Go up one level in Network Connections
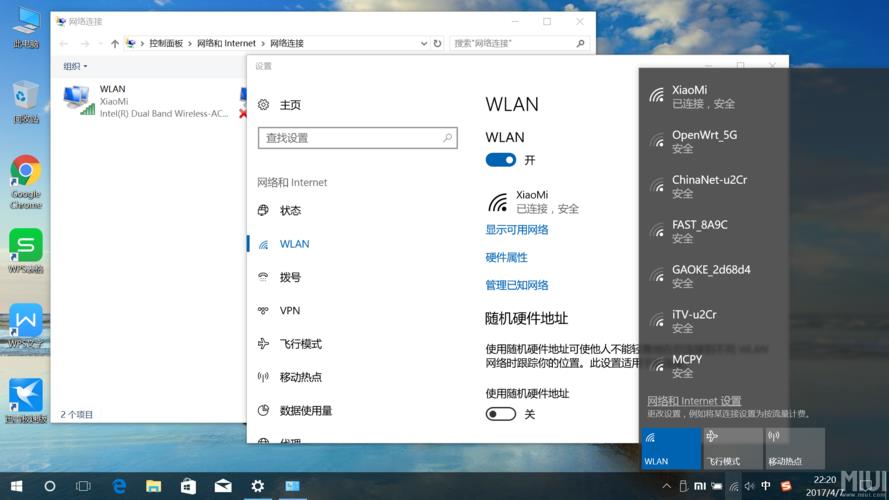889x500 pixels. 115,43
